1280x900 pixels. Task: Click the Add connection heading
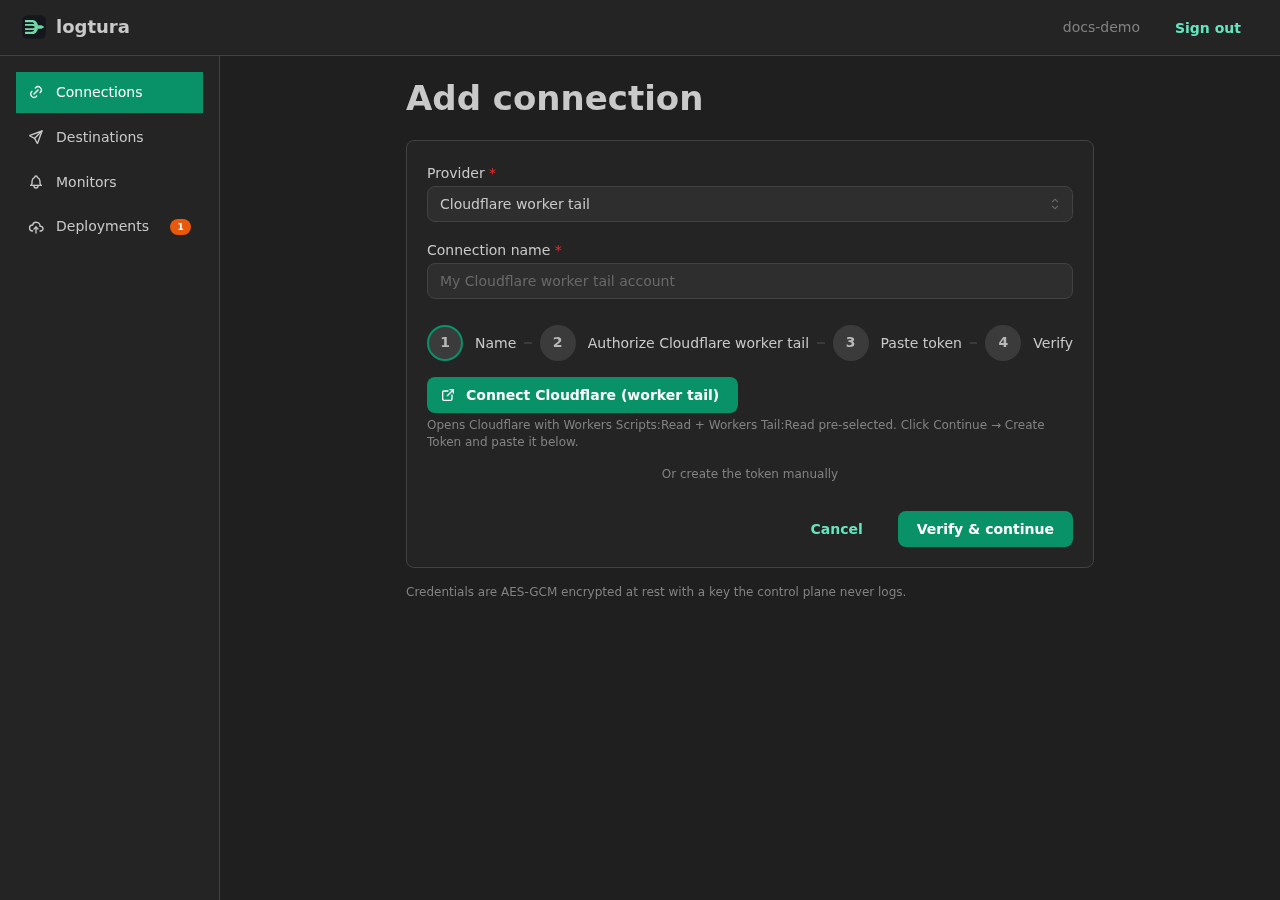coord(554,98)
